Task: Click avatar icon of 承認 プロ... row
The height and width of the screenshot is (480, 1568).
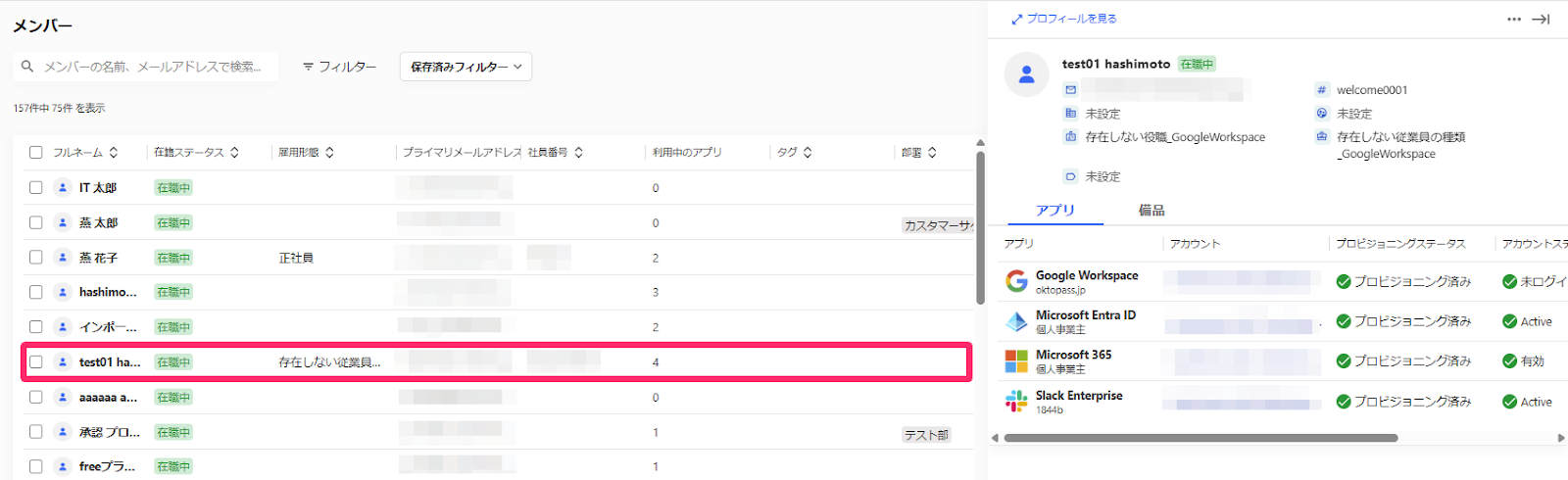Action: 63,431
